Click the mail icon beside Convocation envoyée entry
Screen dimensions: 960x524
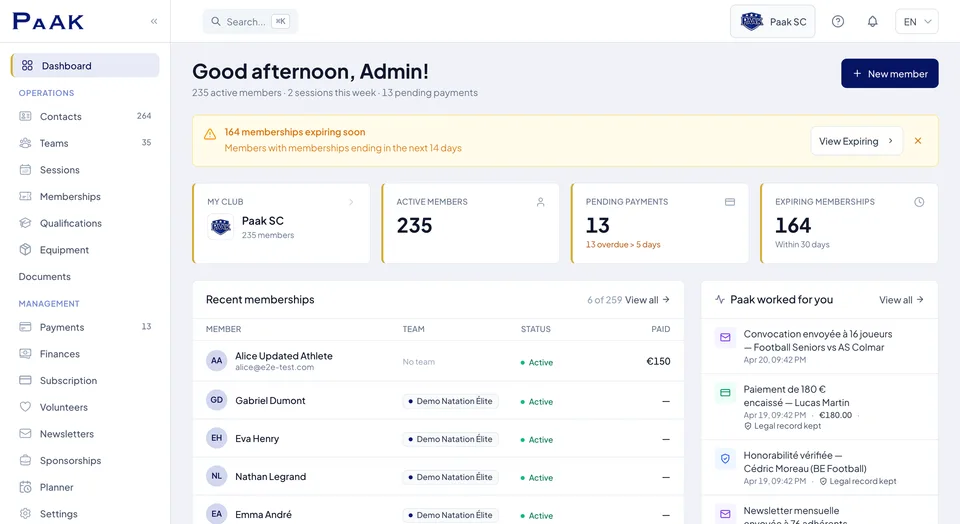[725, 337]
